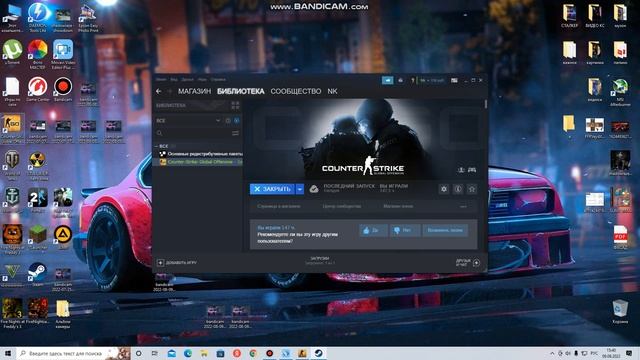Screen dimensions: 640x360
Task: Open Bandicam red record desktop icon
Action: (x=63, y=89)
